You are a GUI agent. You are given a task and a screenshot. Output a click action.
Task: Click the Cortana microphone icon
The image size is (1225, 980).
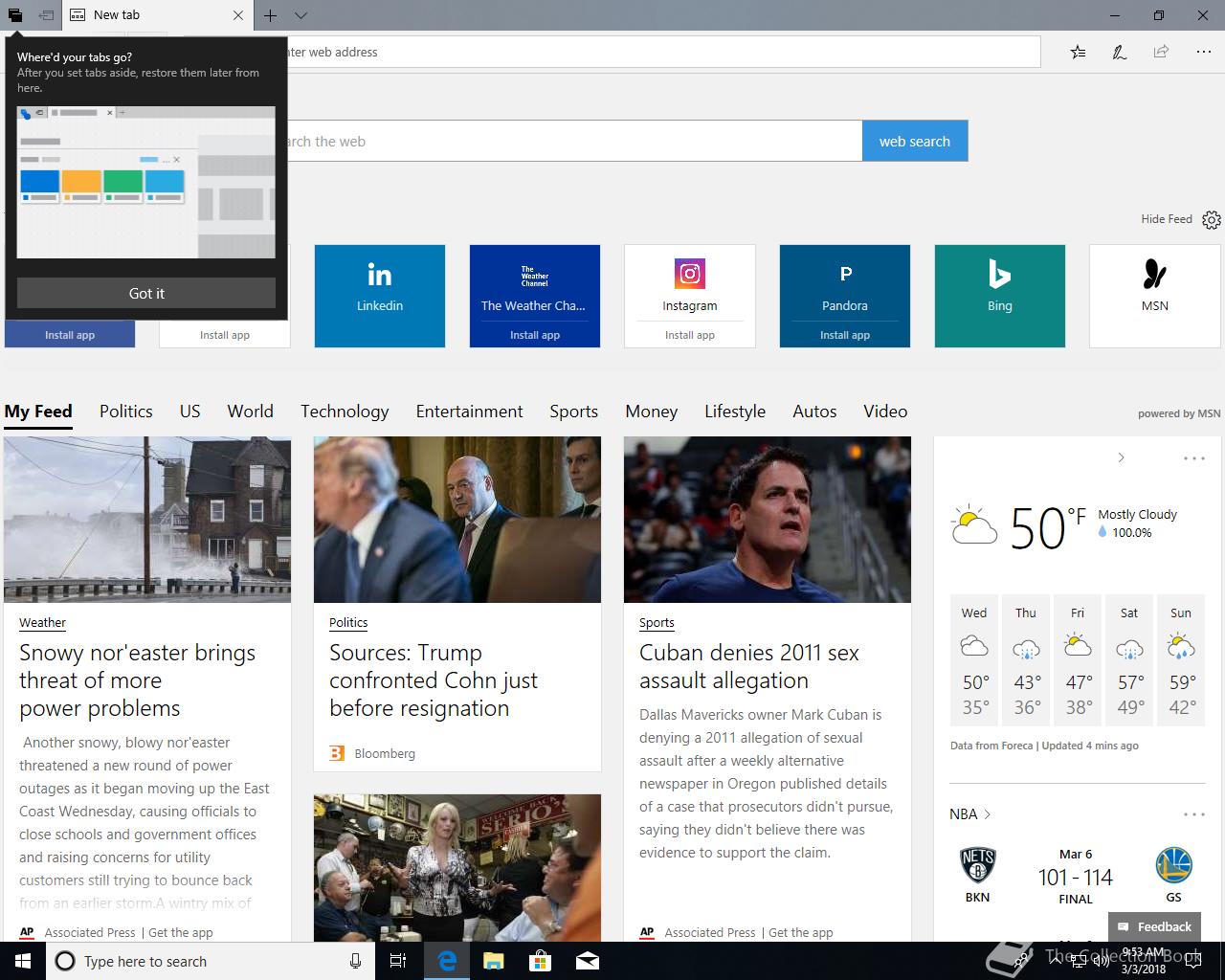coord(355,961)
